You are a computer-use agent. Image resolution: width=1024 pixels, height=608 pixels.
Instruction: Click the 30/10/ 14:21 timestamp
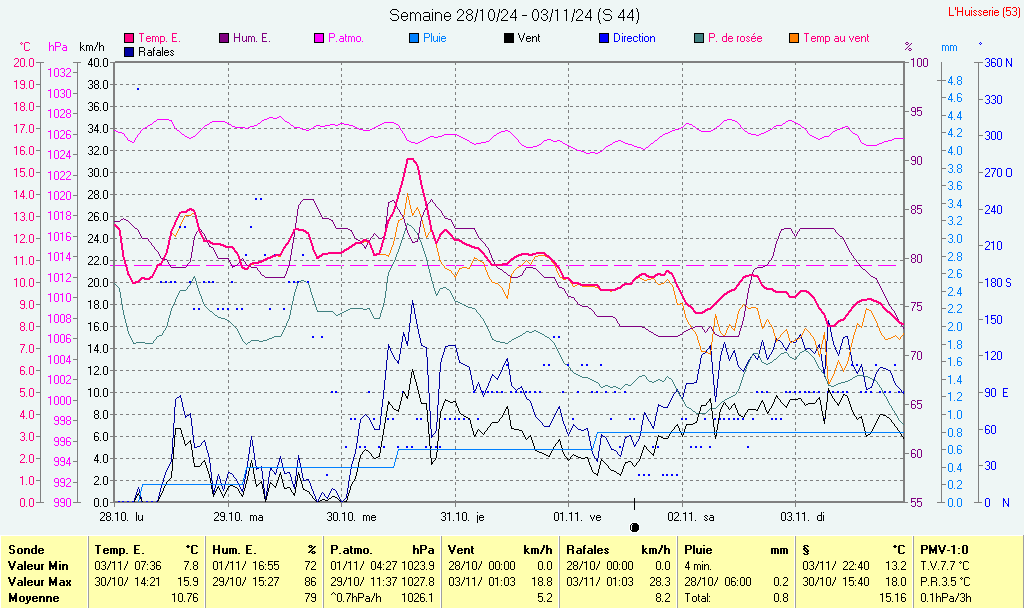tap(128, 582)
